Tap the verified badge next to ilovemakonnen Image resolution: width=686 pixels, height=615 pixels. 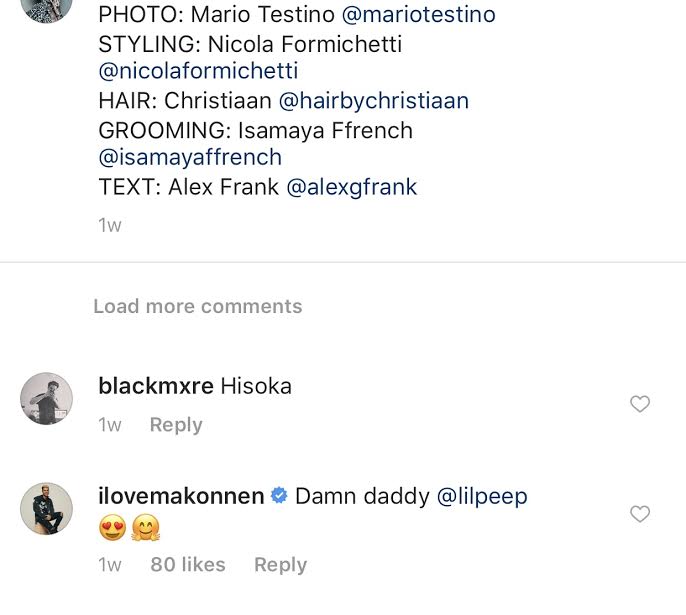pos(280,497)
